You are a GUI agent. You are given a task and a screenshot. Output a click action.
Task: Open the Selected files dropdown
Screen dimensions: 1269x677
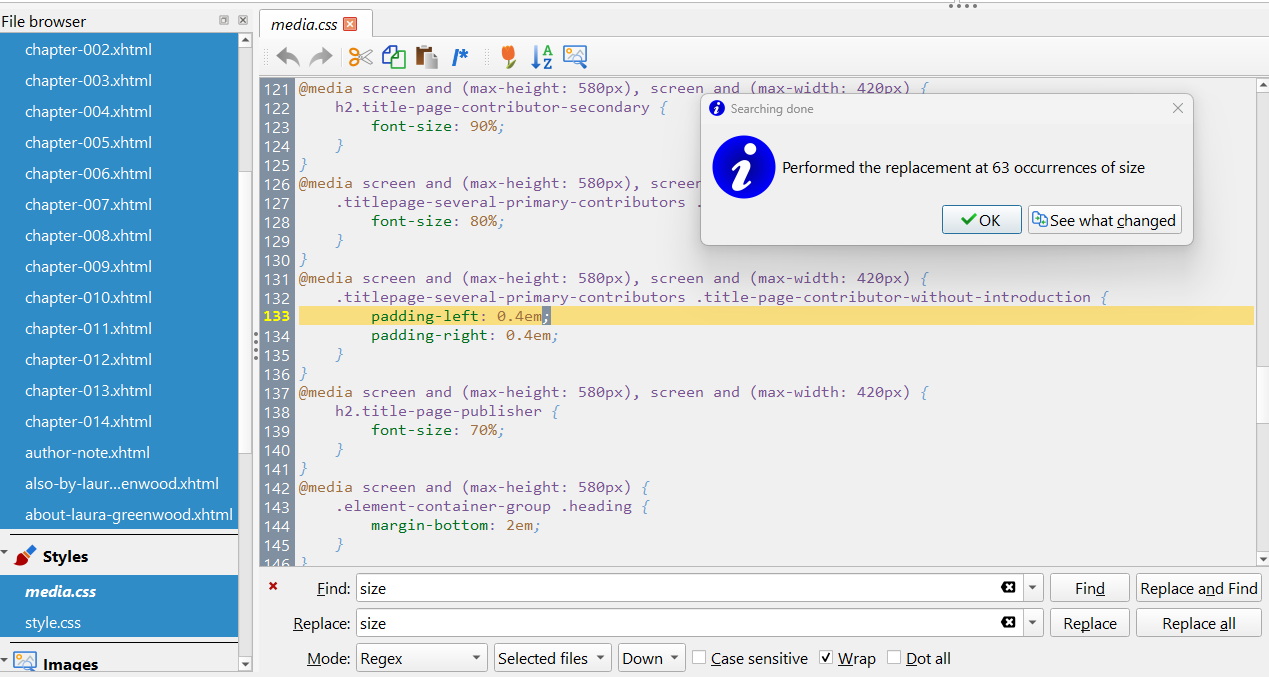coord(553,658)
